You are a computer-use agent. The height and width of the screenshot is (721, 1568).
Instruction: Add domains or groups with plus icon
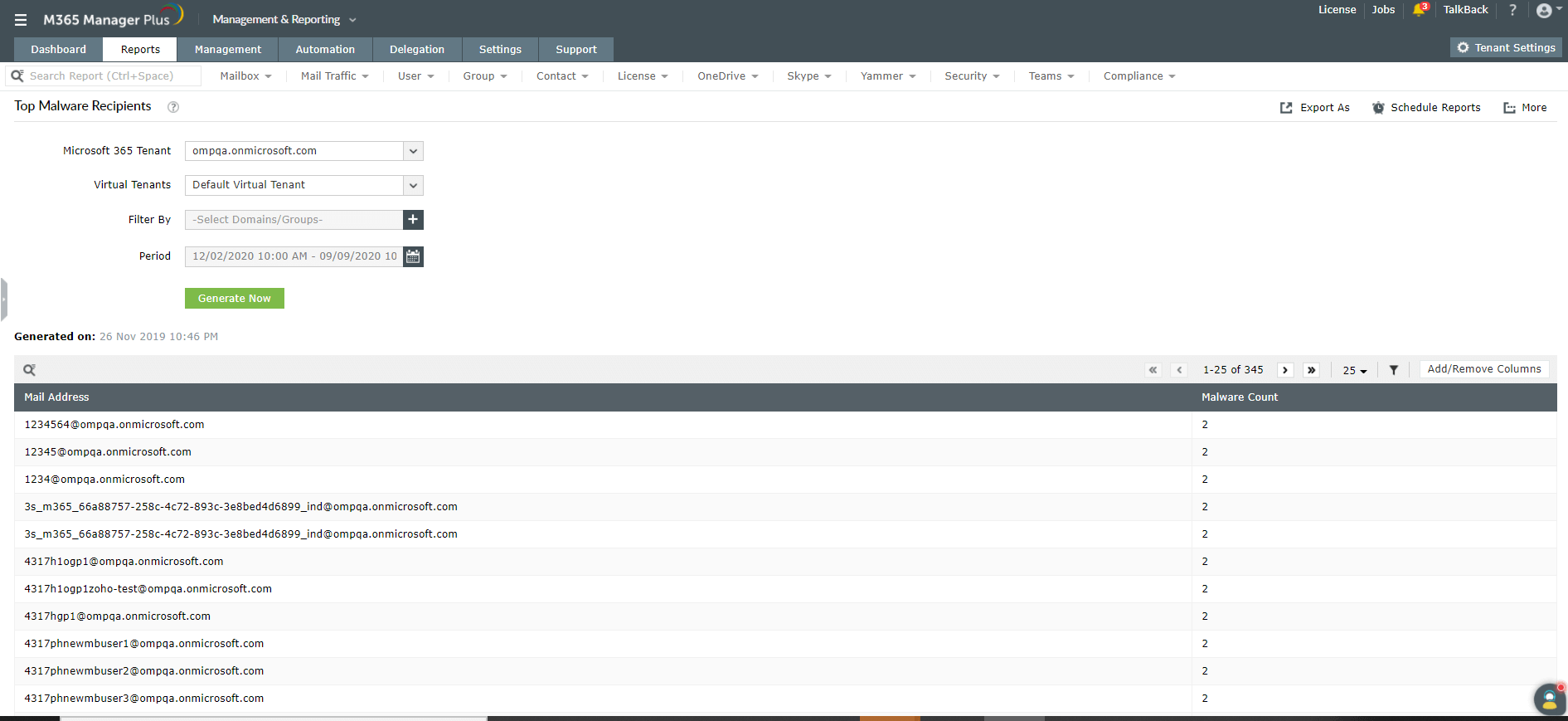(413, 220)
